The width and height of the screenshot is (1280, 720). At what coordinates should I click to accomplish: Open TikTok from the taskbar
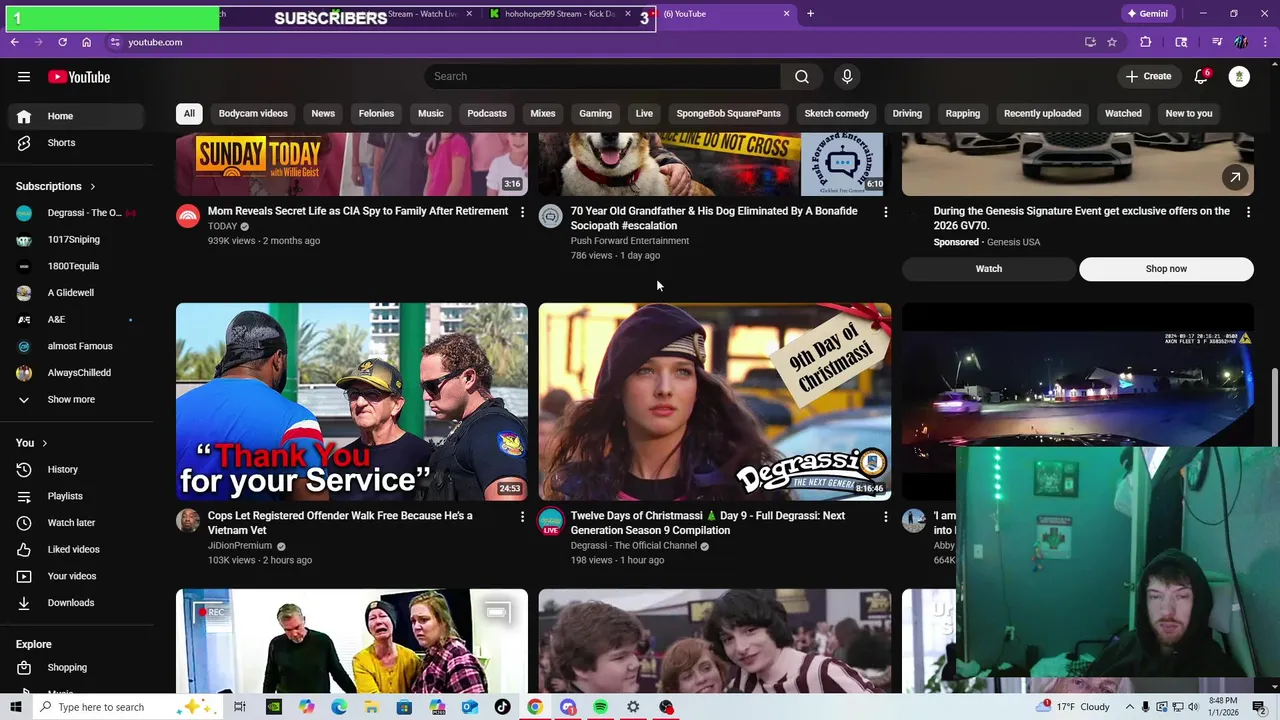pos(502,707)
